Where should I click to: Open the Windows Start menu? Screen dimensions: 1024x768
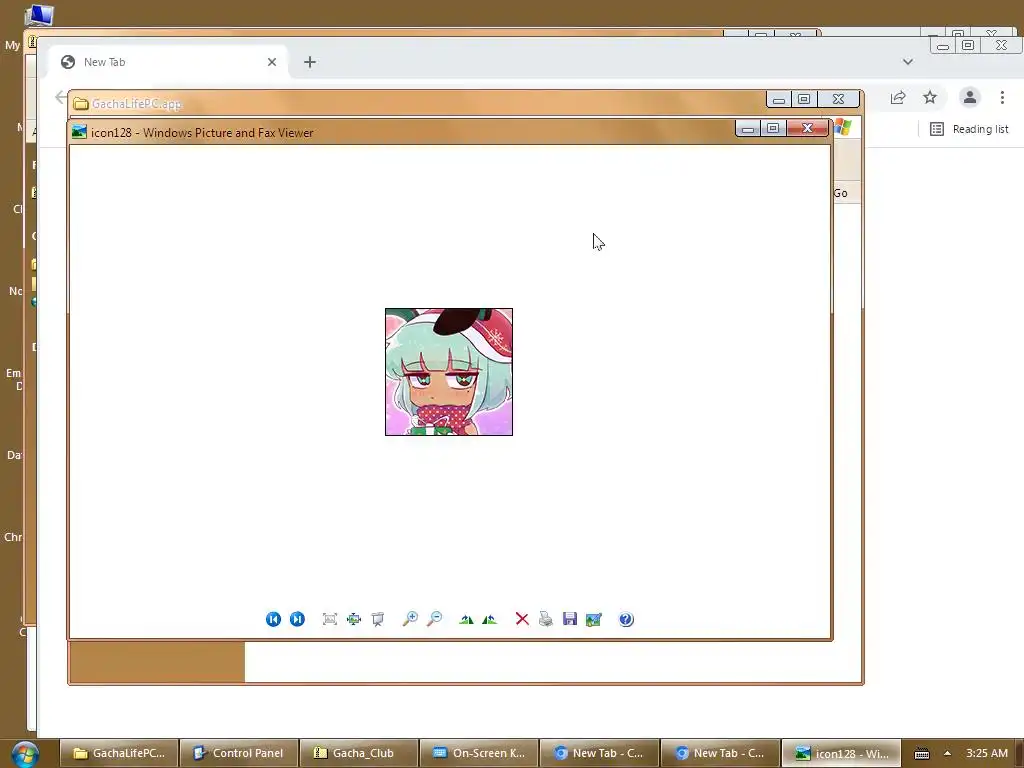click(x=25, y=754)
